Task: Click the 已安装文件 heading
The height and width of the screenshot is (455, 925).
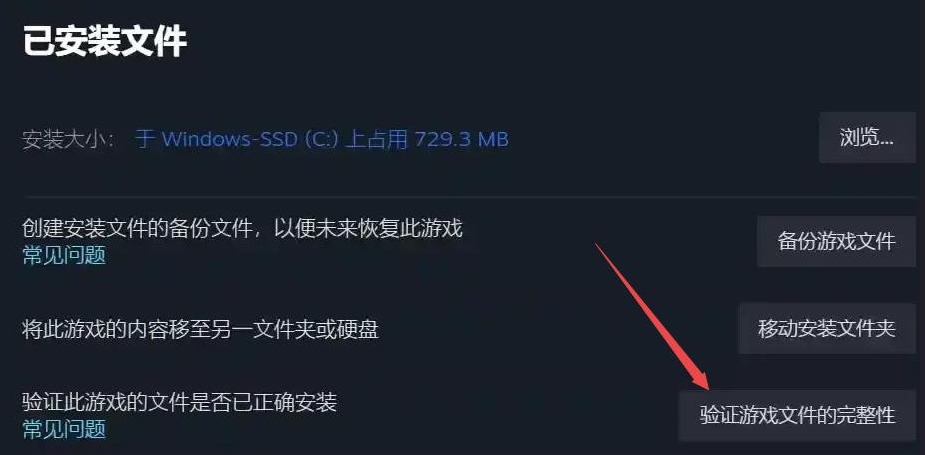Action: pyautogui.click(x=105, y=41)
